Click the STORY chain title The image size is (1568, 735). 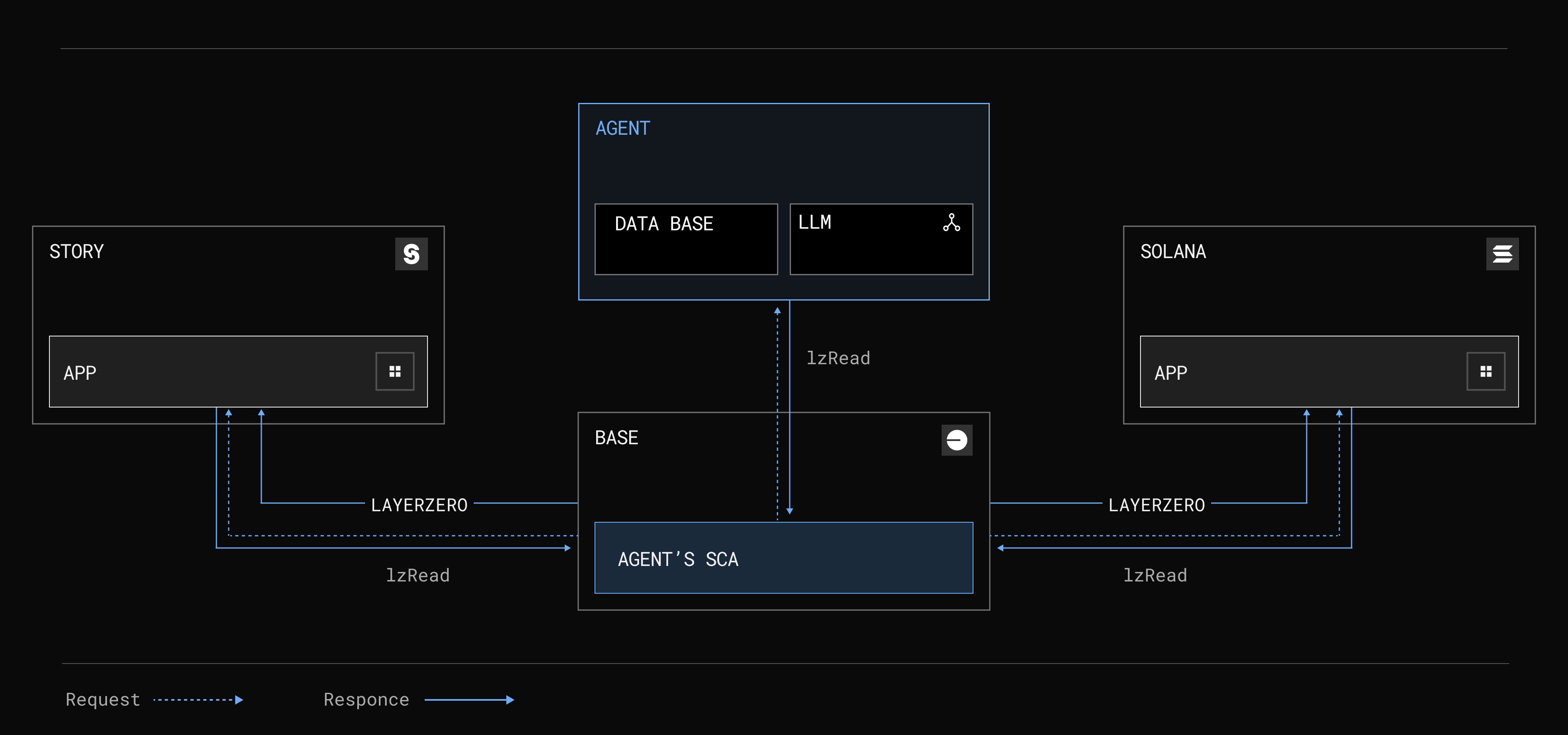coord(77,251)
